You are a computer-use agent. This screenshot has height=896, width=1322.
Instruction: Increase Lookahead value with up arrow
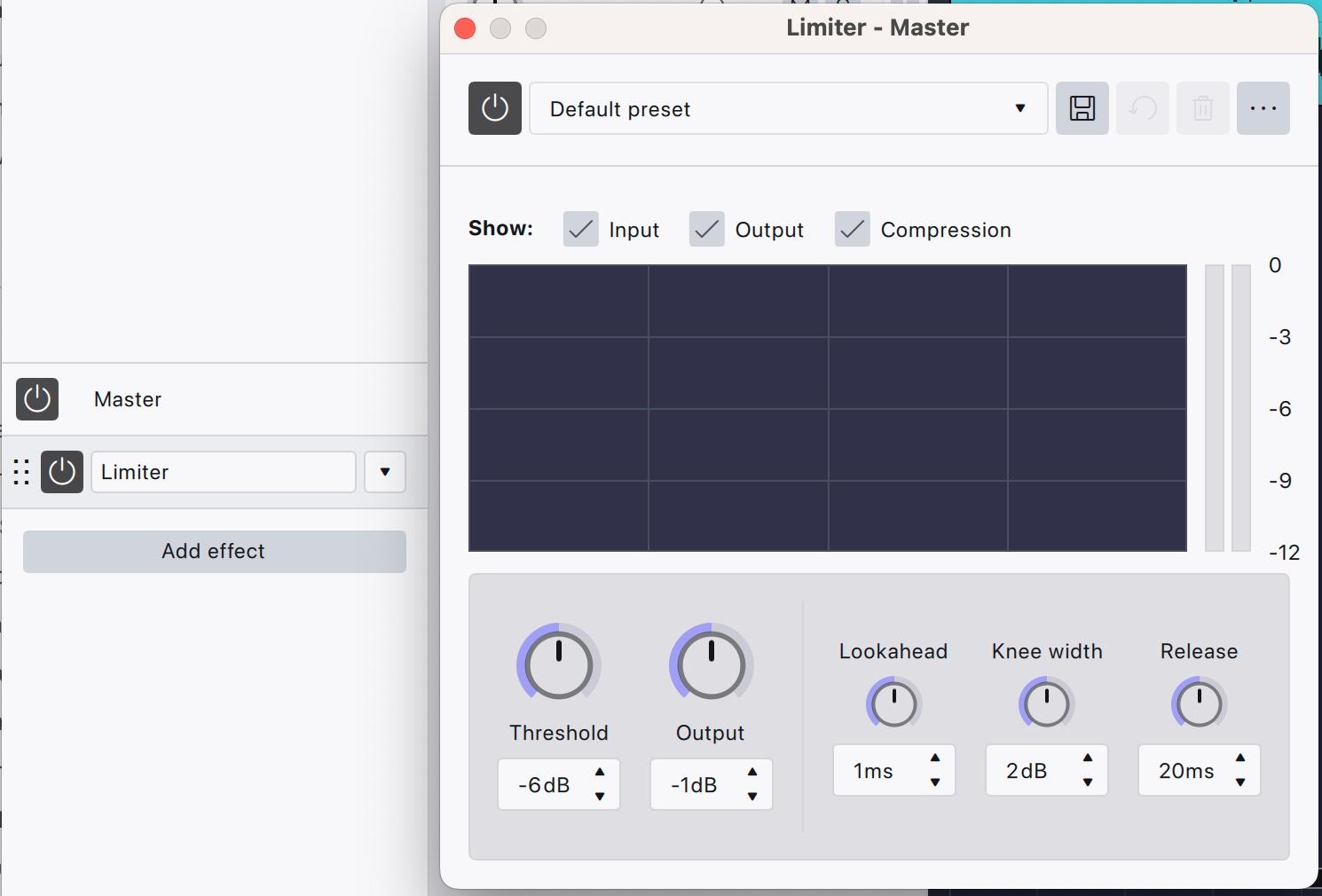935,758
